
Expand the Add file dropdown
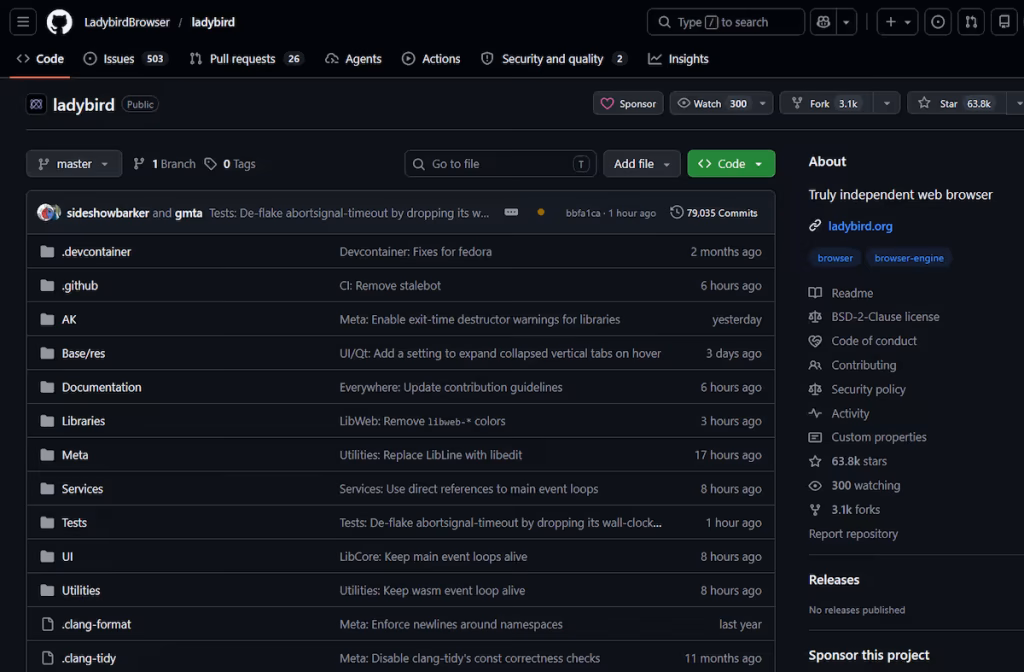(x=641, y=164)
